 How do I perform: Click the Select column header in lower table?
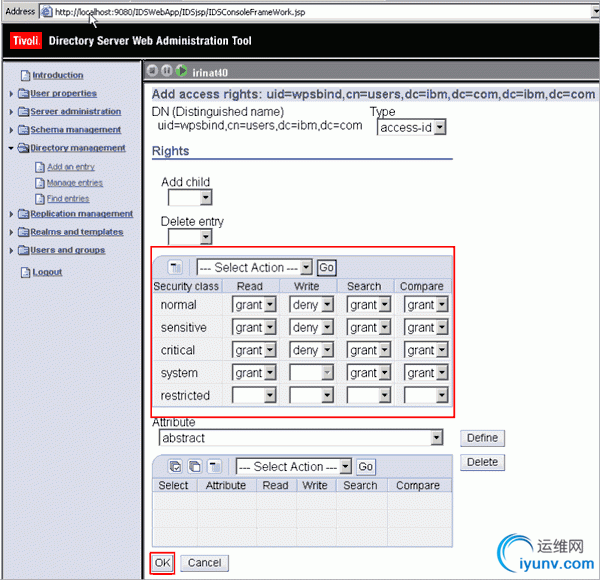173,486
